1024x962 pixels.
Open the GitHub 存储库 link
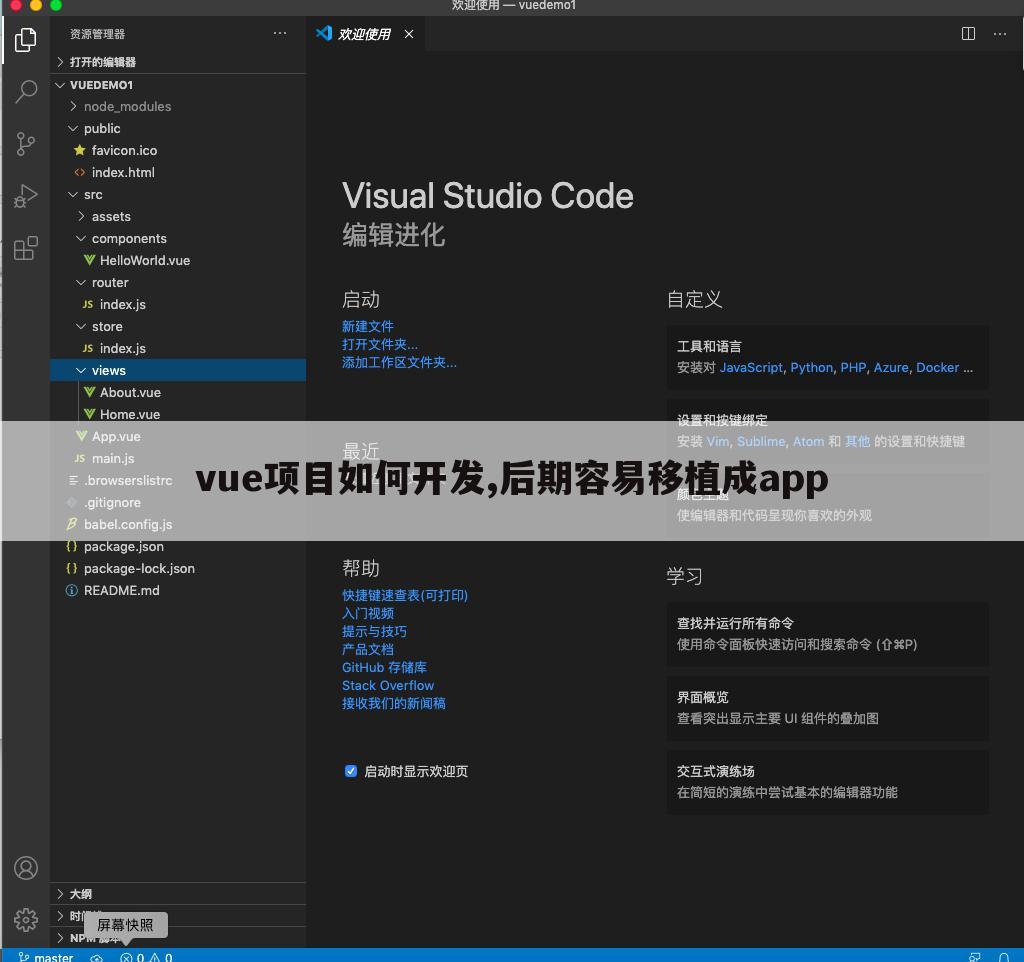(x=385, y=667)
